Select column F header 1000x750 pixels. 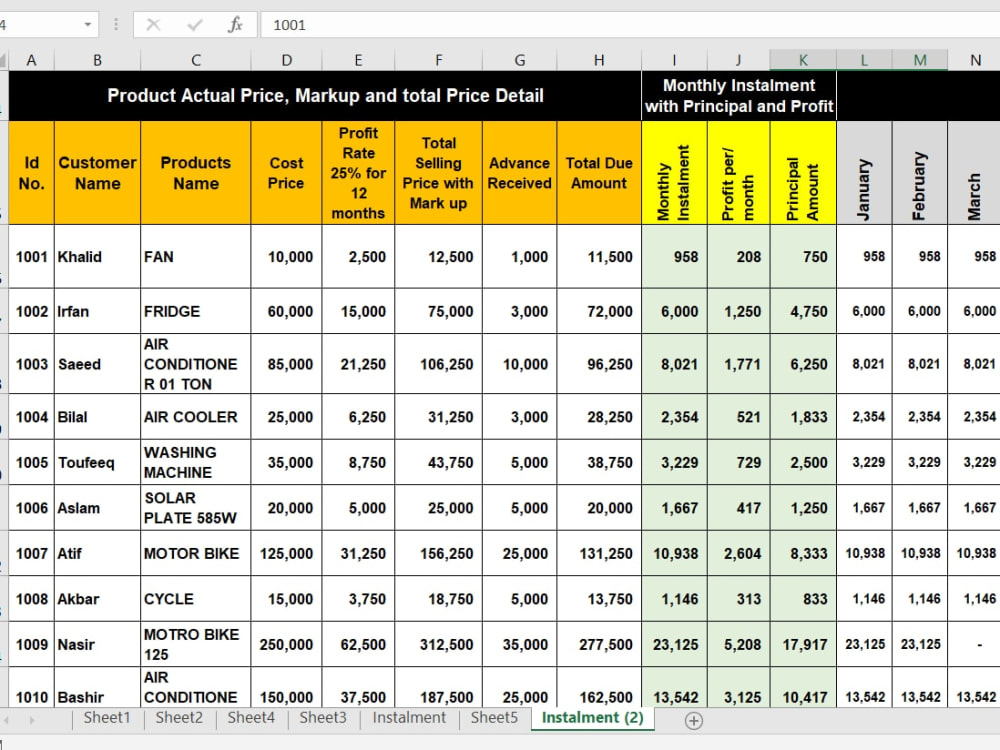tap(439, 61)
